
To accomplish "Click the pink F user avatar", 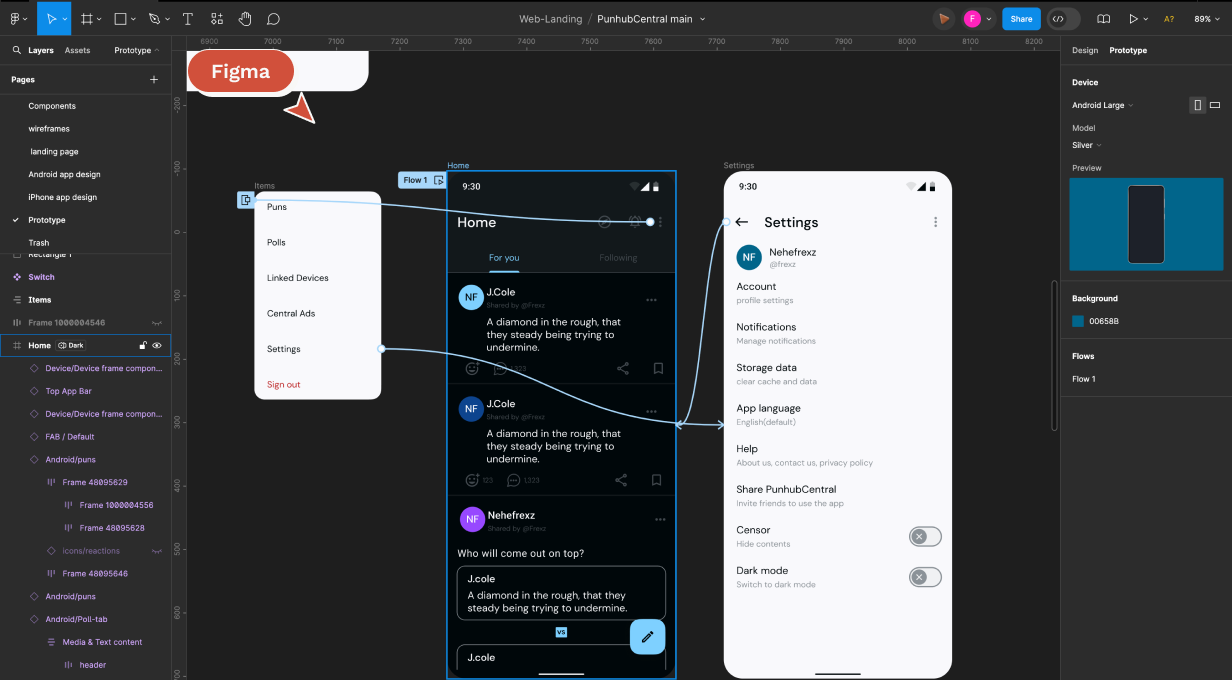I will (x=972, y=18).
